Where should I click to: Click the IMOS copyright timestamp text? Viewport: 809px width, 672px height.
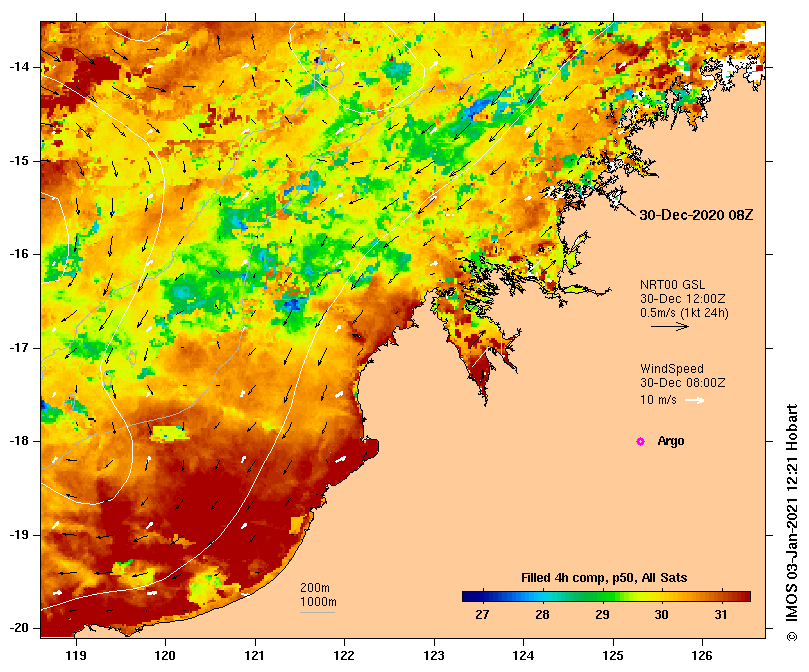tap(792, 522)
